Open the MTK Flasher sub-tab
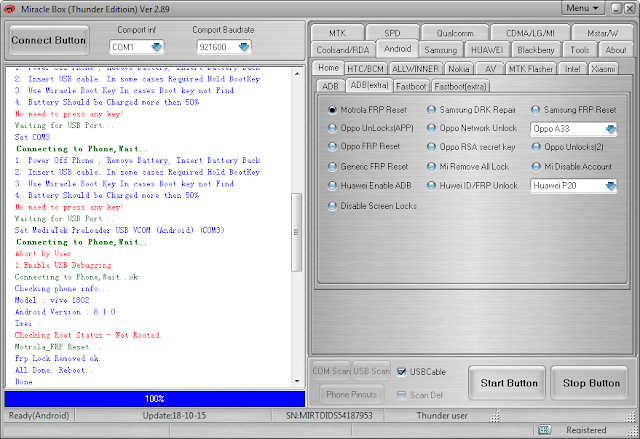This screenshot has height=439, width=640. [531, 69]
